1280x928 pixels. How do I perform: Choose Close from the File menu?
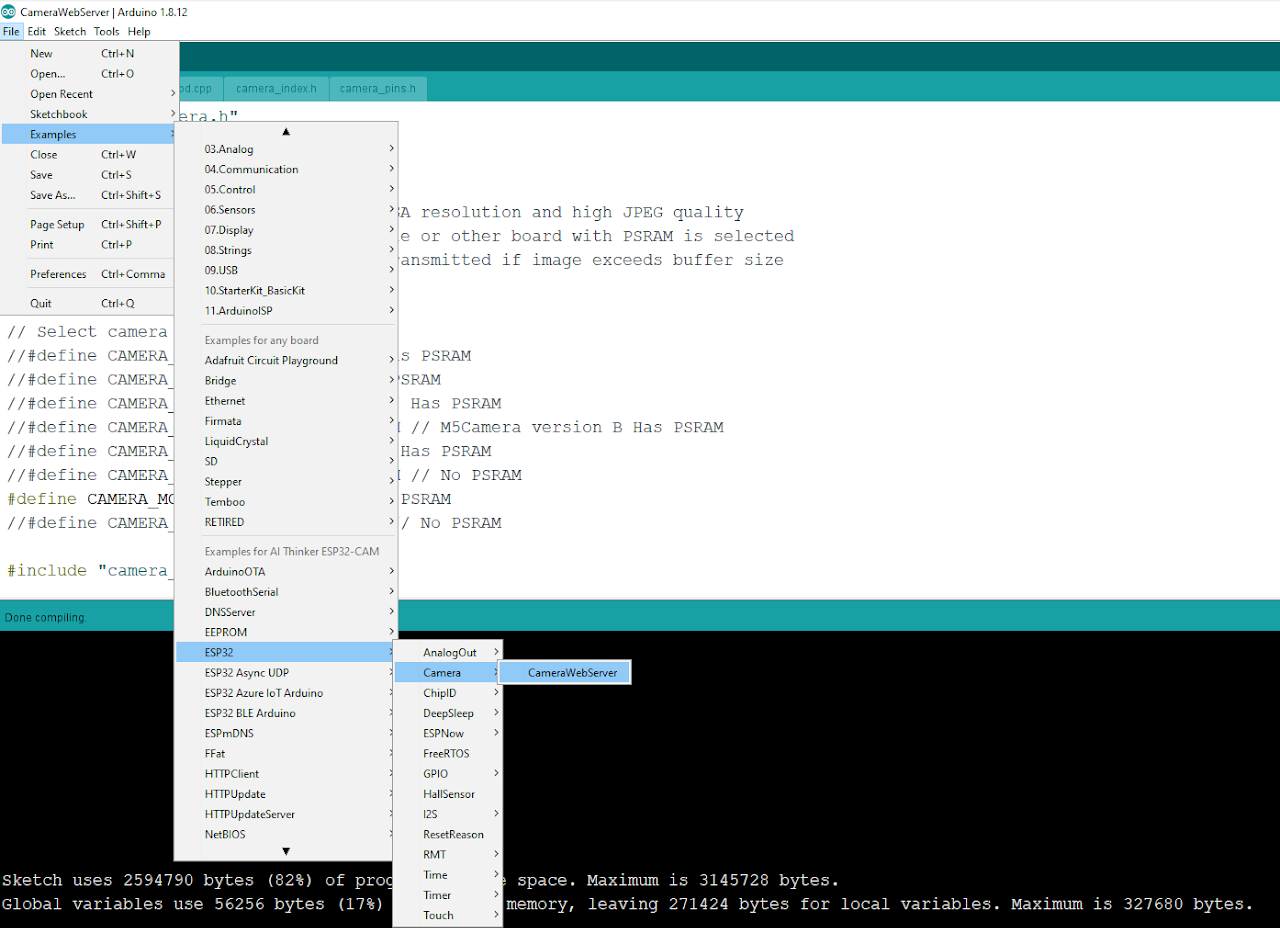point(89,155)
